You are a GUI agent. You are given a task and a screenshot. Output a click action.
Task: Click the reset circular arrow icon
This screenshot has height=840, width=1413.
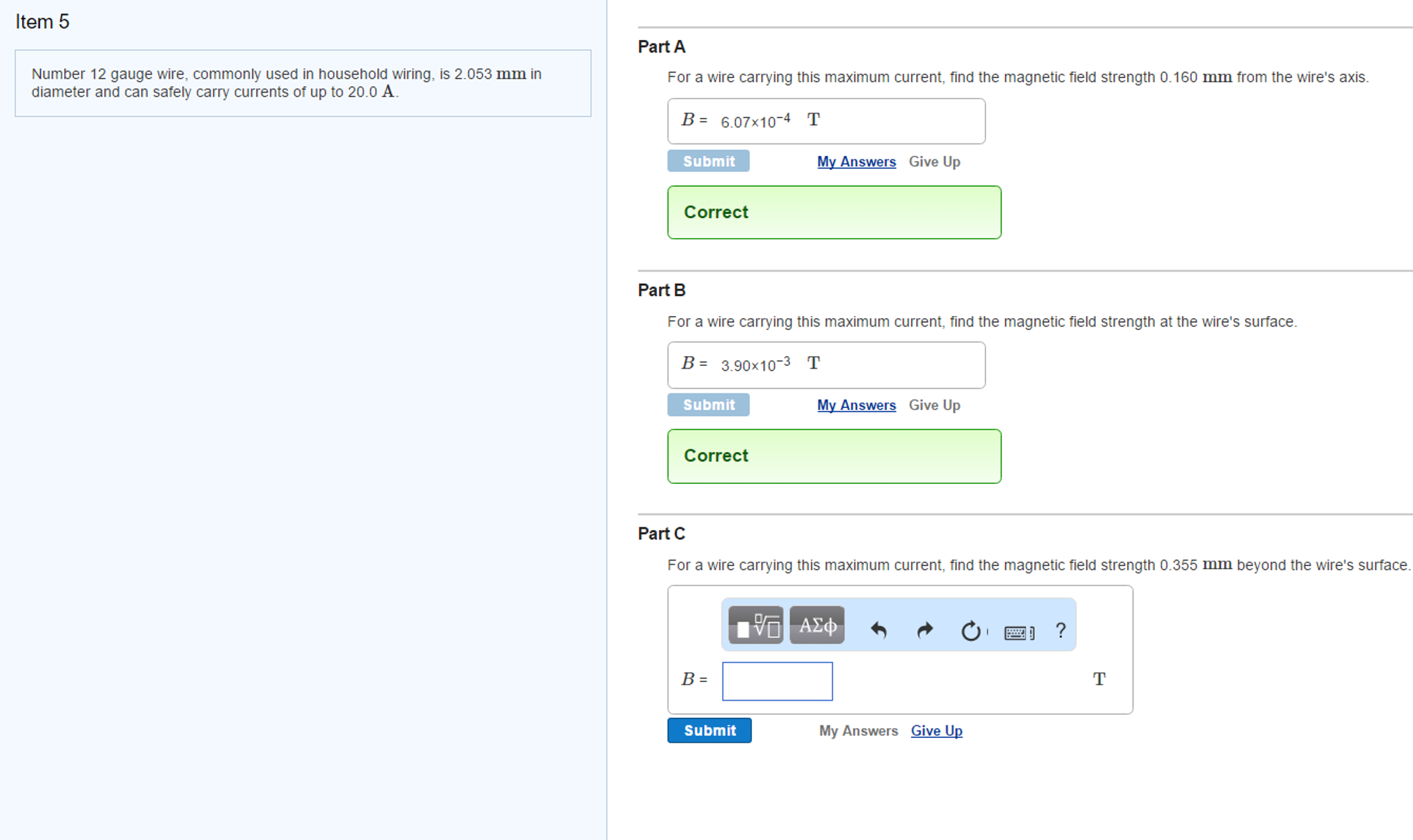coord(970,630)
